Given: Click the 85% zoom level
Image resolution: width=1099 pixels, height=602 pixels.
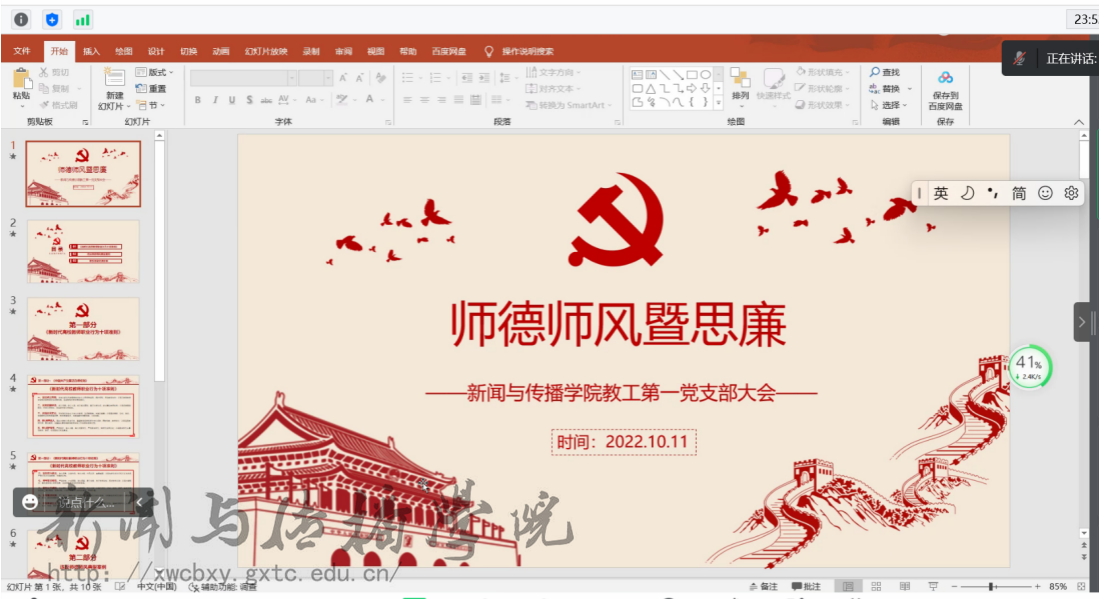Looking at the screenshot, I should pos(1058,587).
